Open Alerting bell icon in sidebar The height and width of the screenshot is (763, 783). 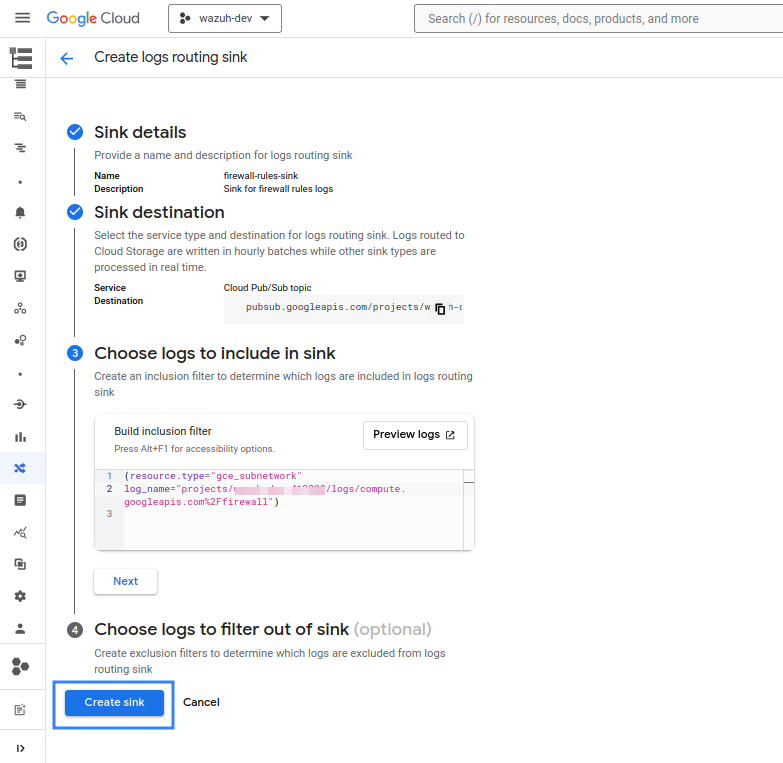[20, 212]
